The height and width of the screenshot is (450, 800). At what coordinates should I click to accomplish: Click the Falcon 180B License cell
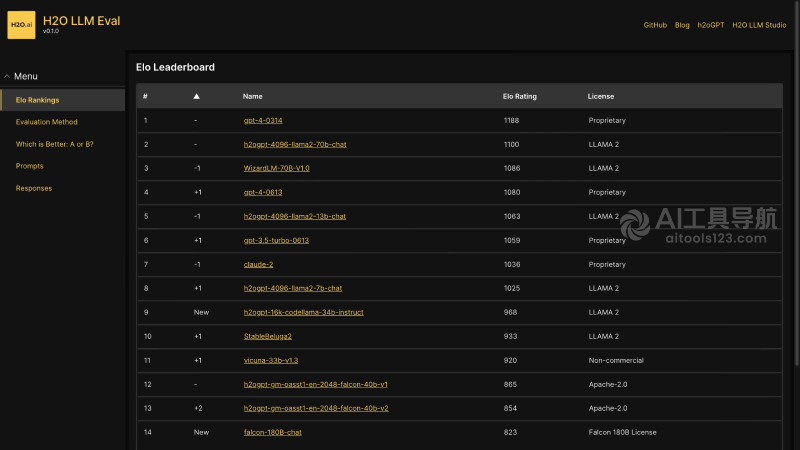[x=622, y=432]
